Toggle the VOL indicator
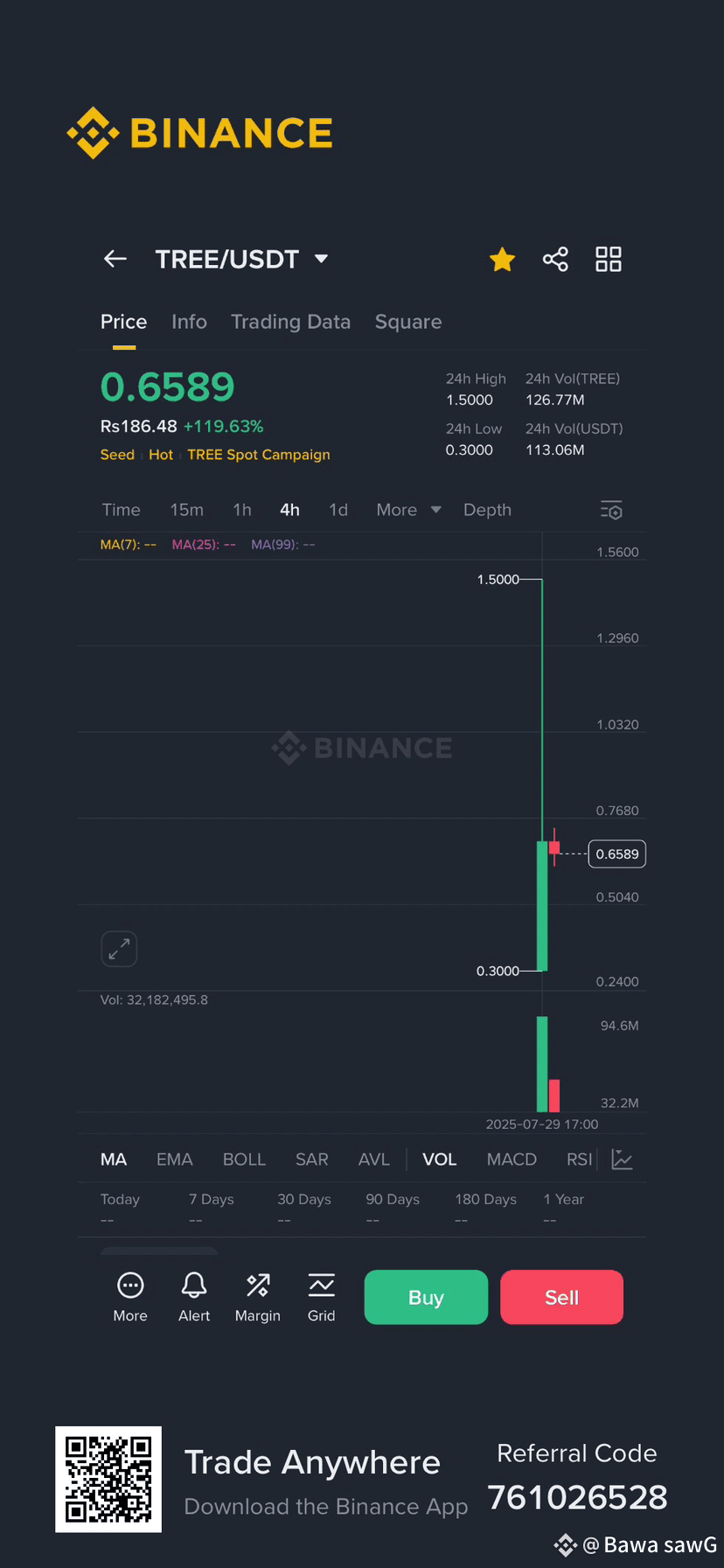This screenshot has height=1568, width=724. click(439, 1160)
